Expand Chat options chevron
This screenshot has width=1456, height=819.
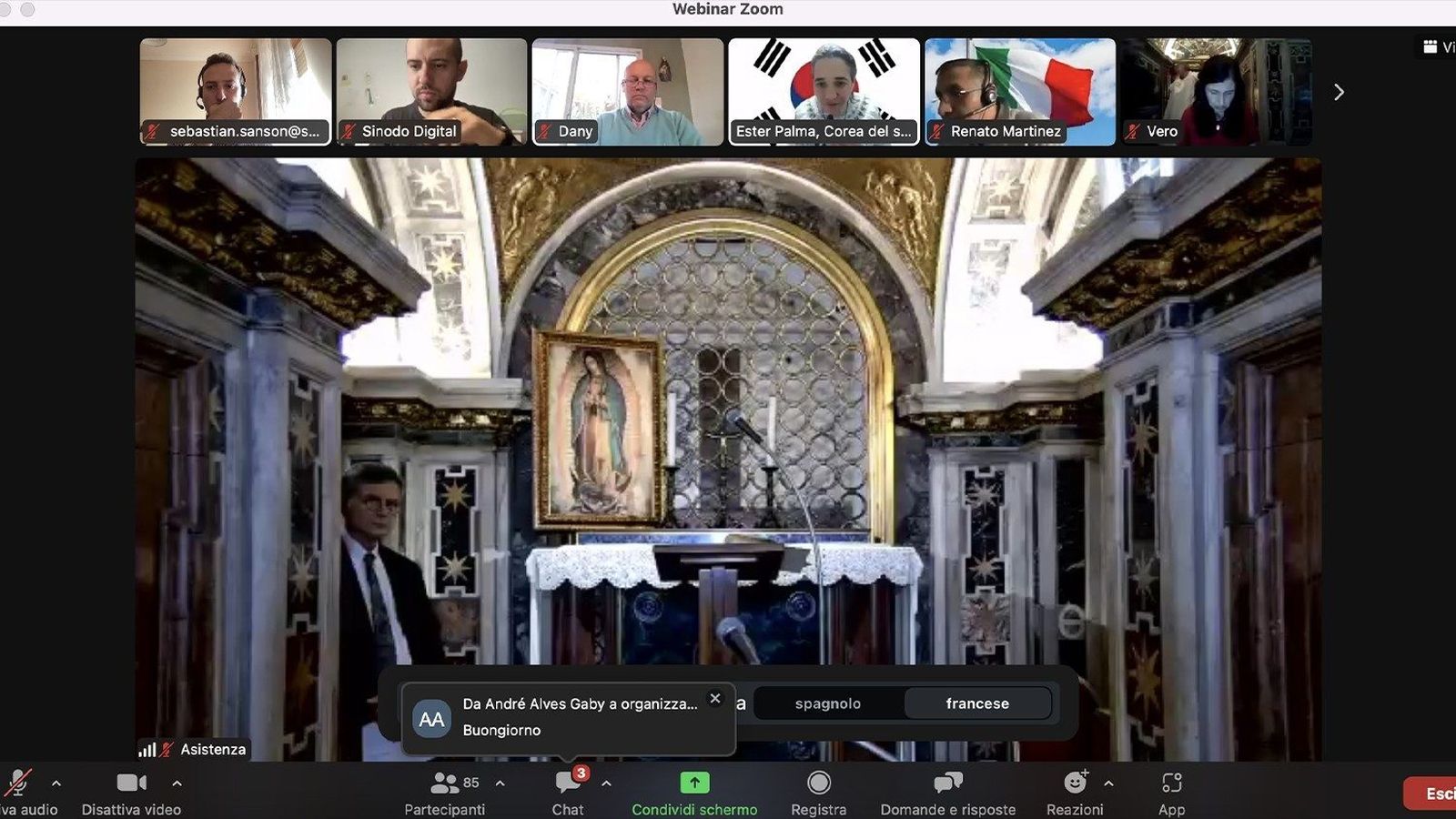click(604, 783)
